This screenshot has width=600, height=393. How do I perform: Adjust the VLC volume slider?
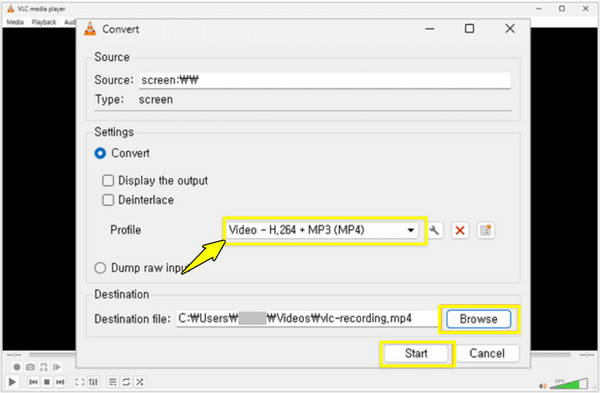[x=569, y=383]
